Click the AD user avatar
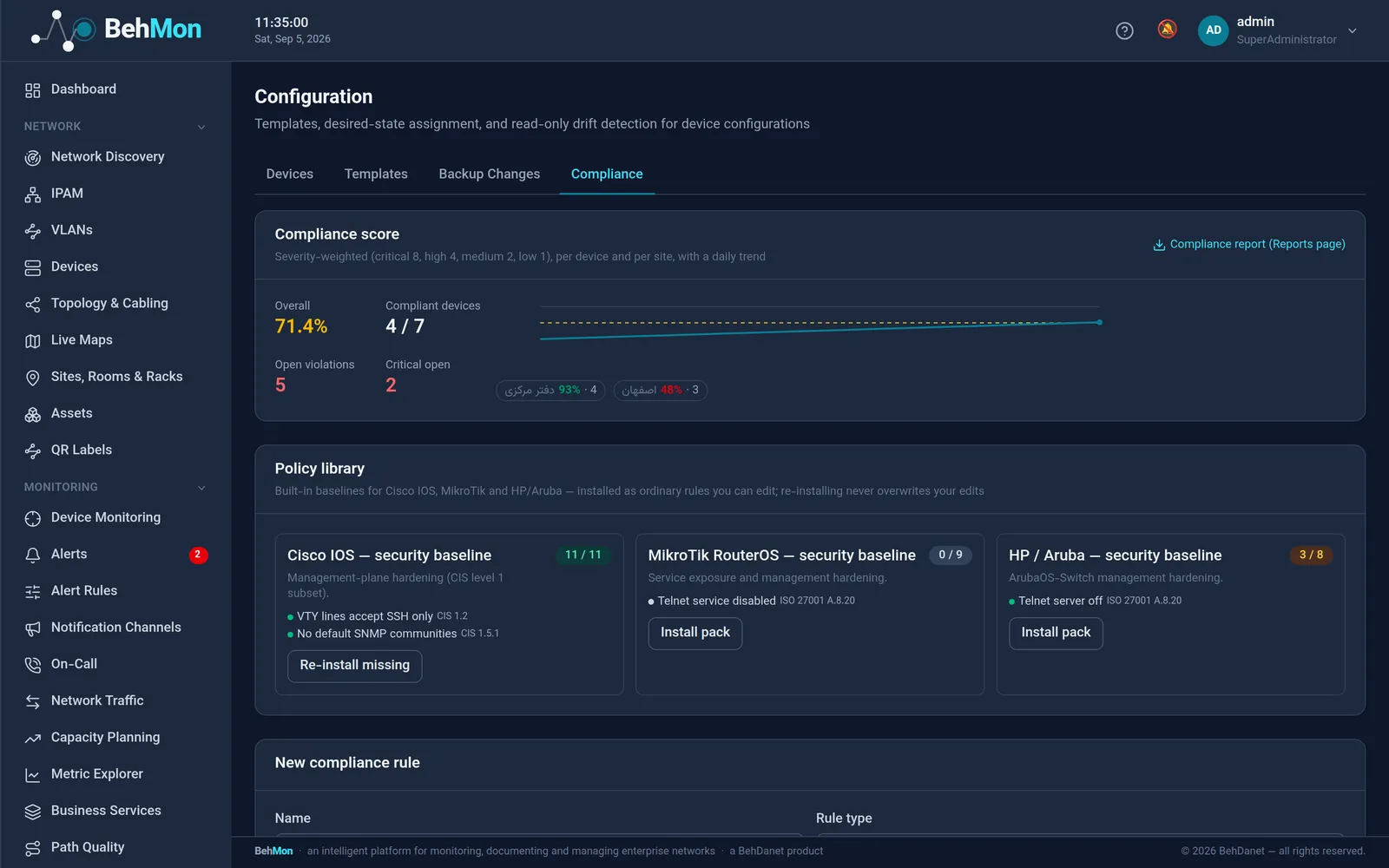1389x868 pixels. pyautogui.click(x=1214, y=30)
